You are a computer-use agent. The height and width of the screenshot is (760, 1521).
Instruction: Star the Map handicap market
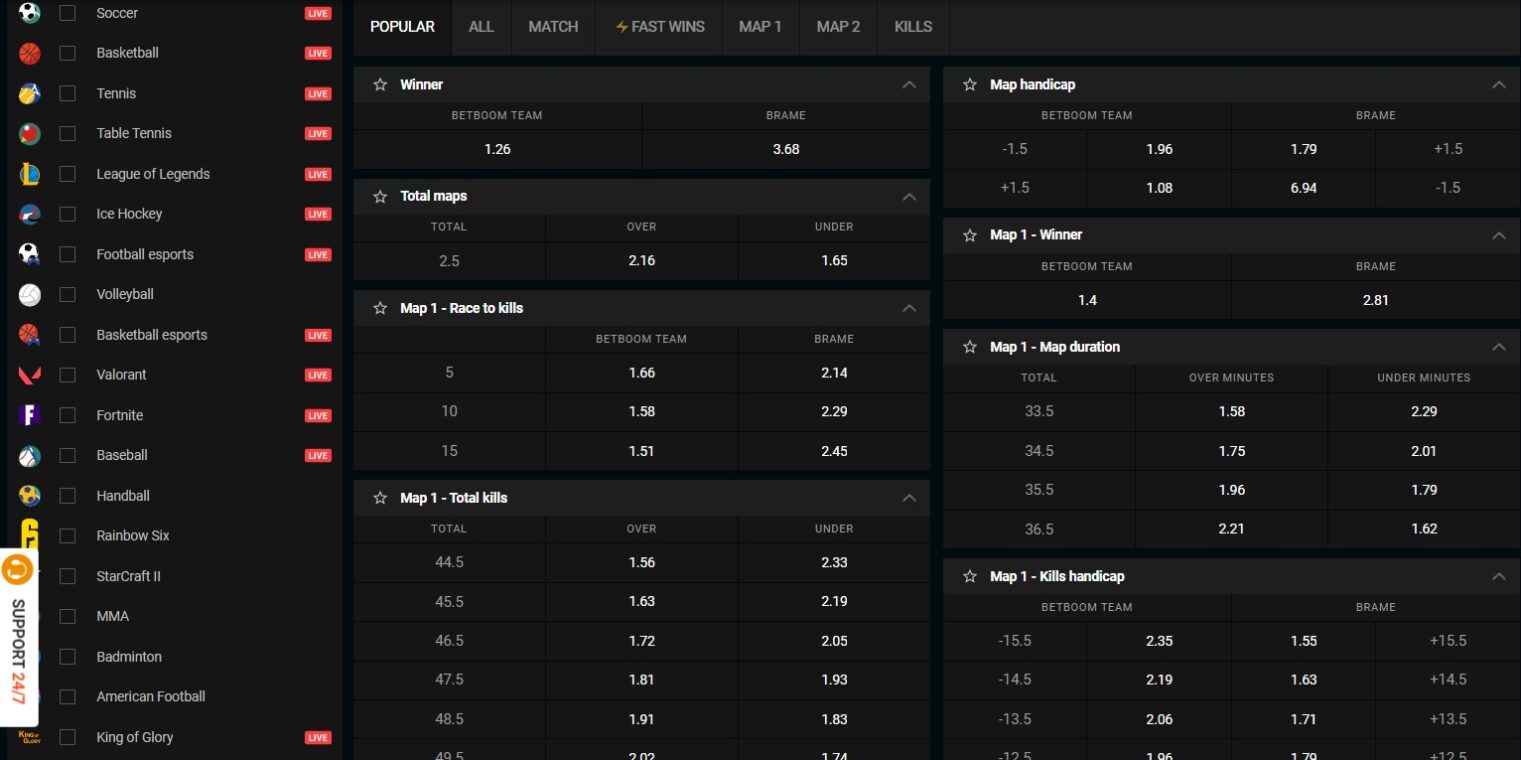(969, 85)
